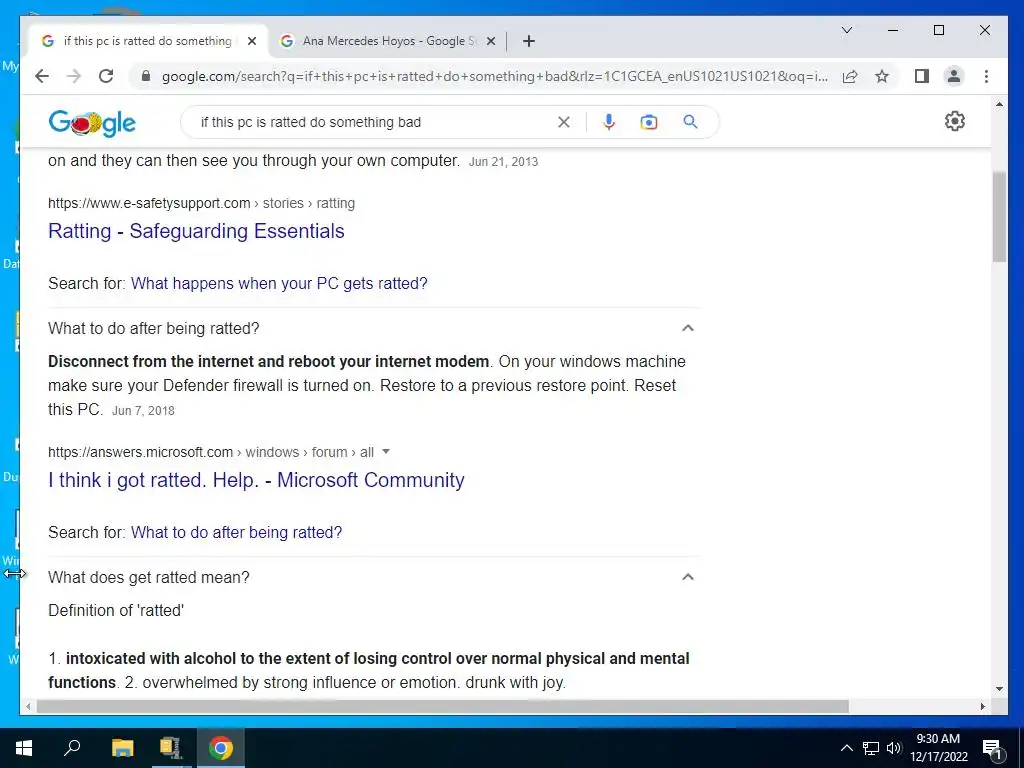Image resolution: width=1024 pixels, height=768 pixels.
Task: Search by image with the camera icon
Action: 648,122
